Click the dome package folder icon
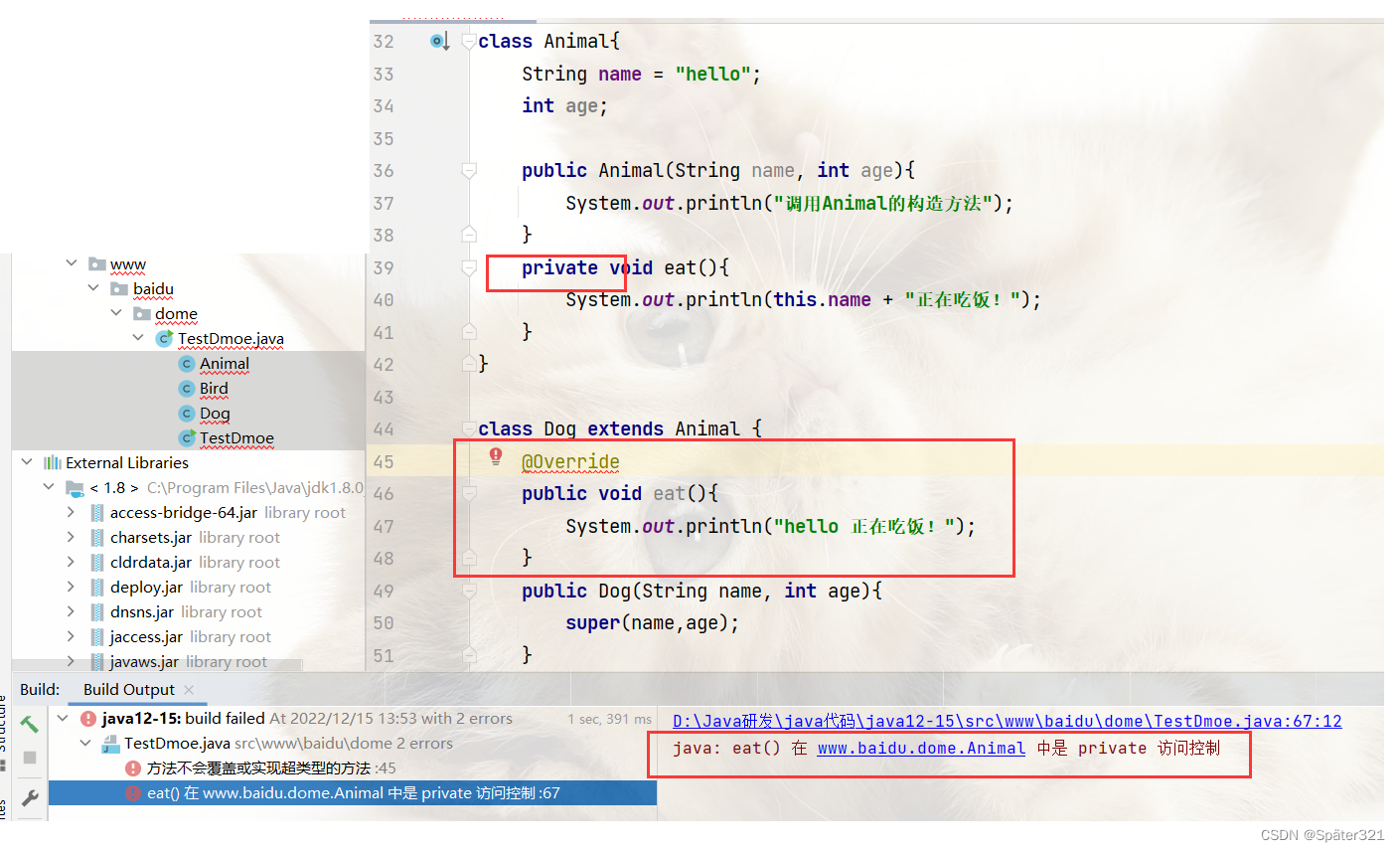The width and height of the screenshot is (1400, 852). click(142, 314)
